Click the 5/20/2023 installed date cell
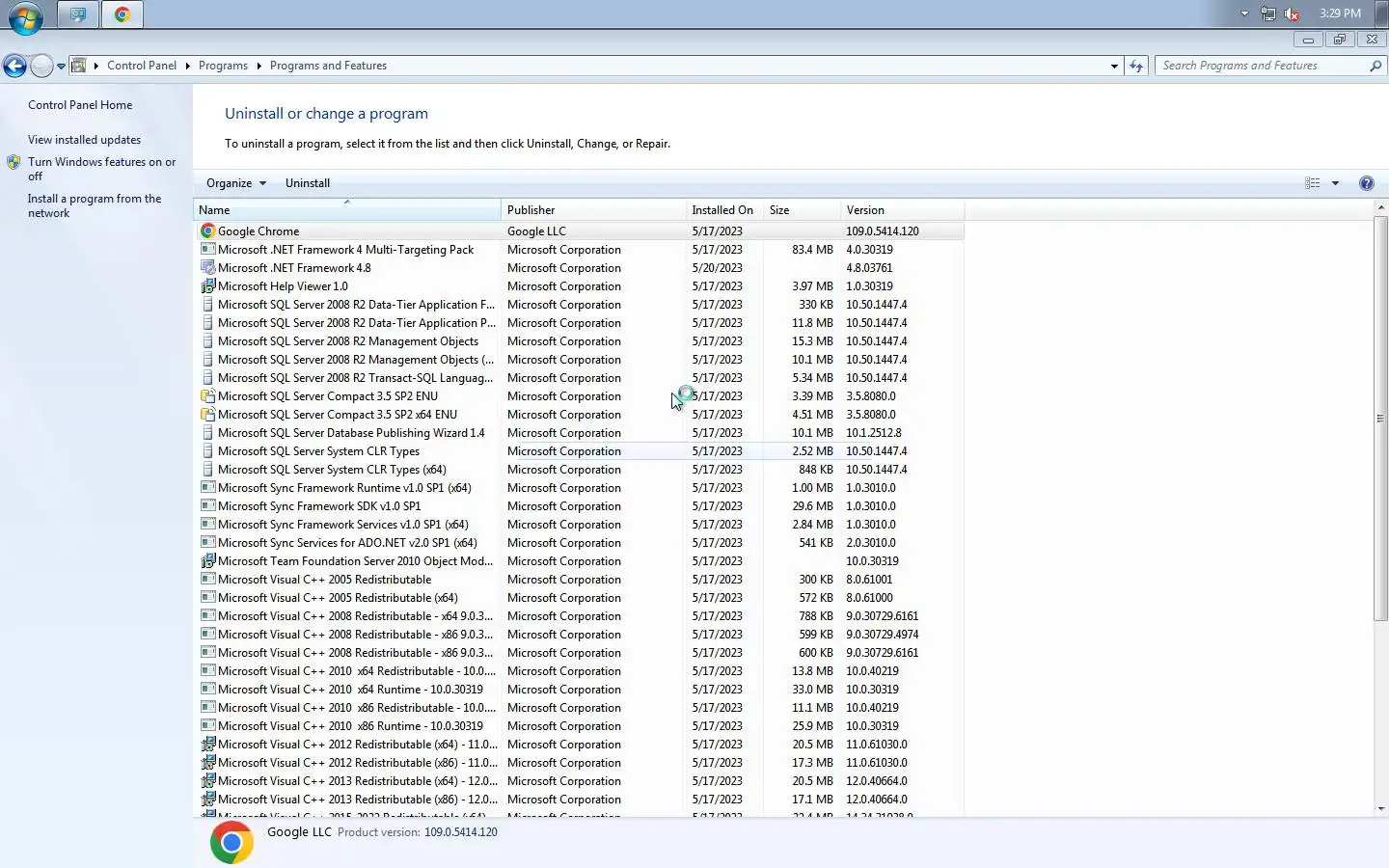The image size is (1389, 868). click(x=717, y=268)
